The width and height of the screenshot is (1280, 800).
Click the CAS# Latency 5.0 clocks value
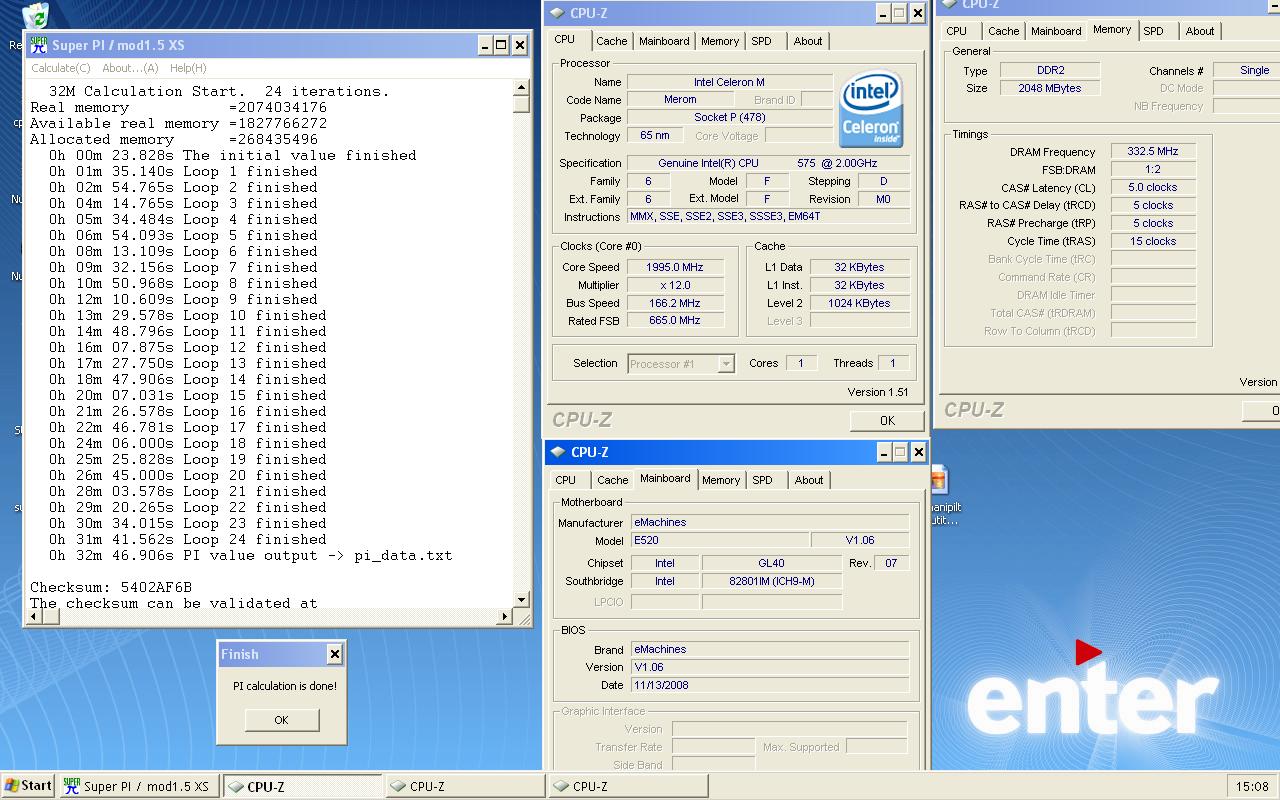[x=1153, y=188]
